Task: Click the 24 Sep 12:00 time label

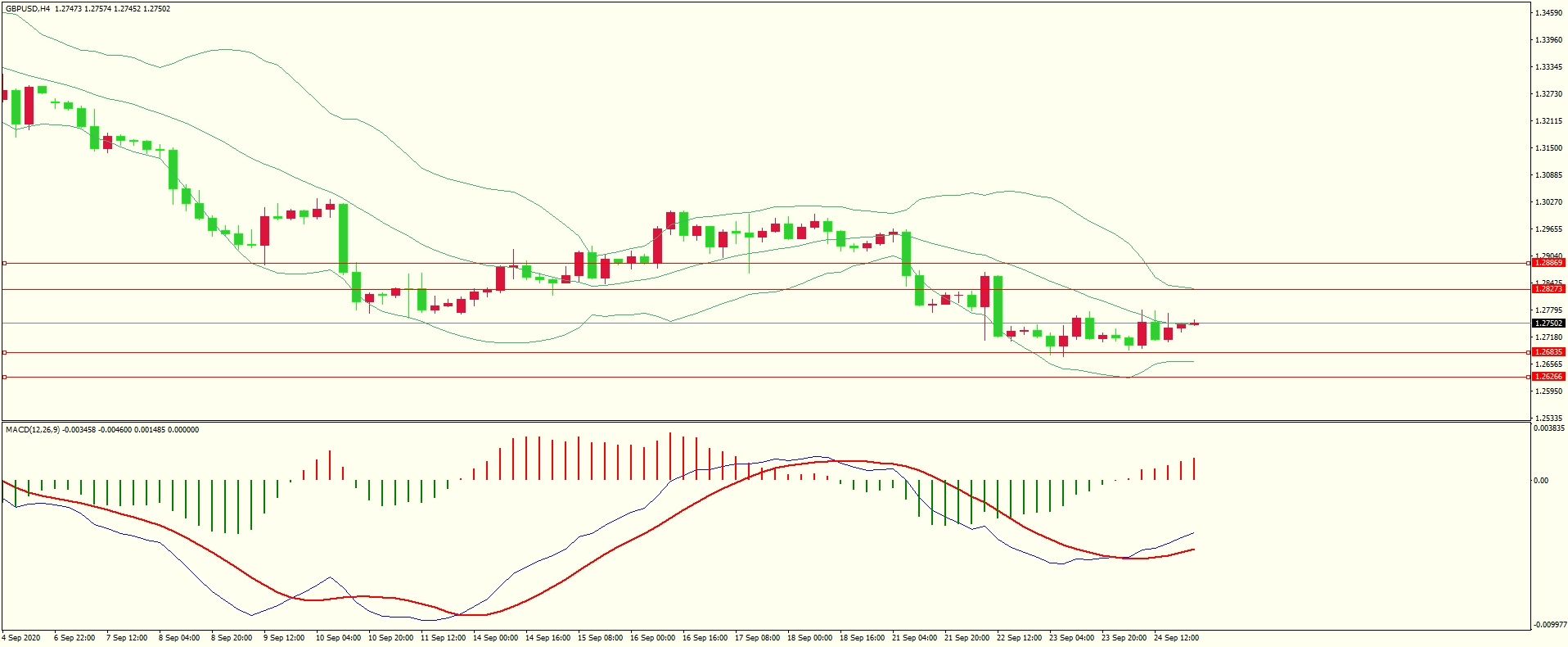Action: point(1176,638)
